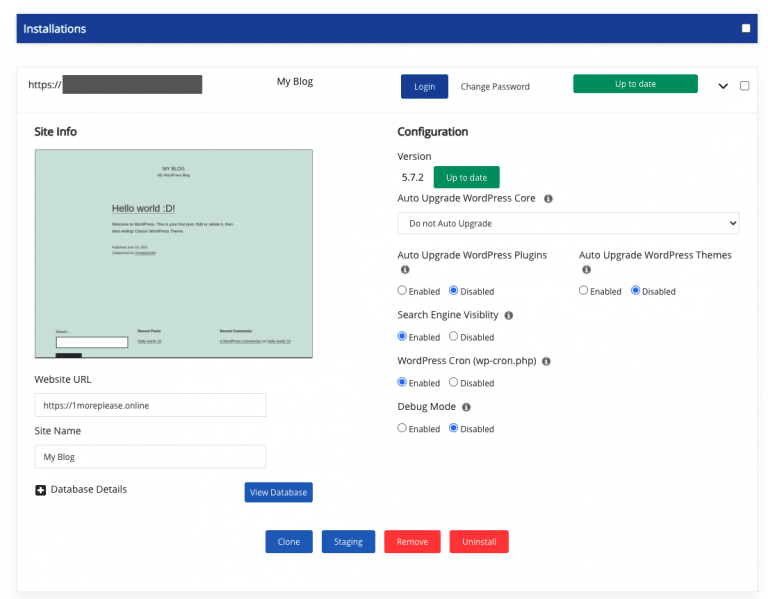Click the site preview thumbnail

click(174, 253)
